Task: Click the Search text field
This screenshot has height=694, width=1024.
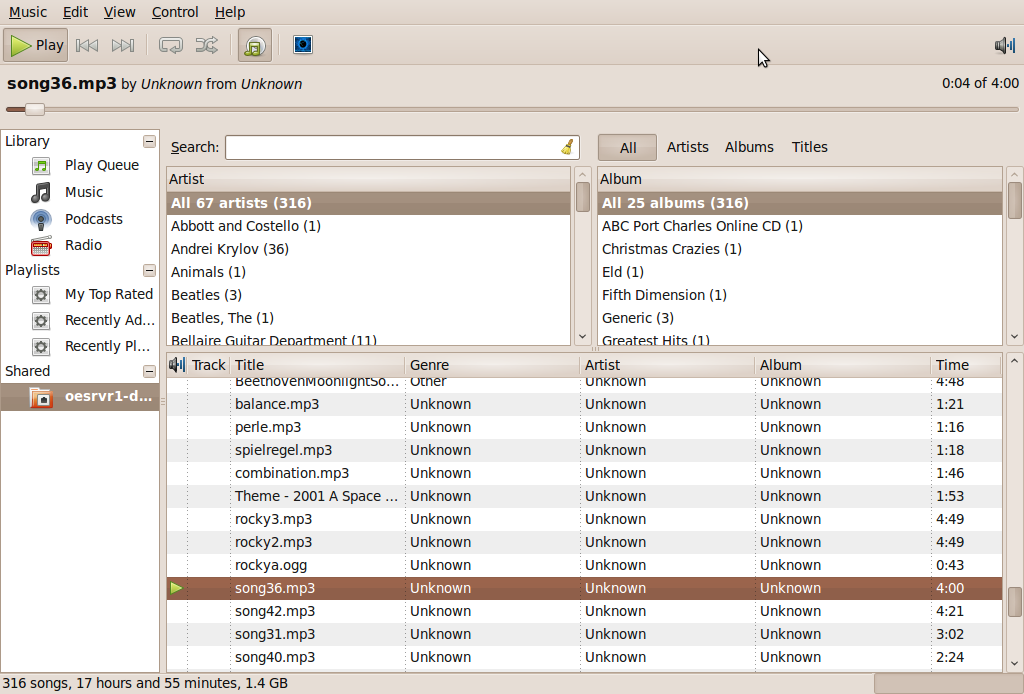Action: tap(392, 148)
